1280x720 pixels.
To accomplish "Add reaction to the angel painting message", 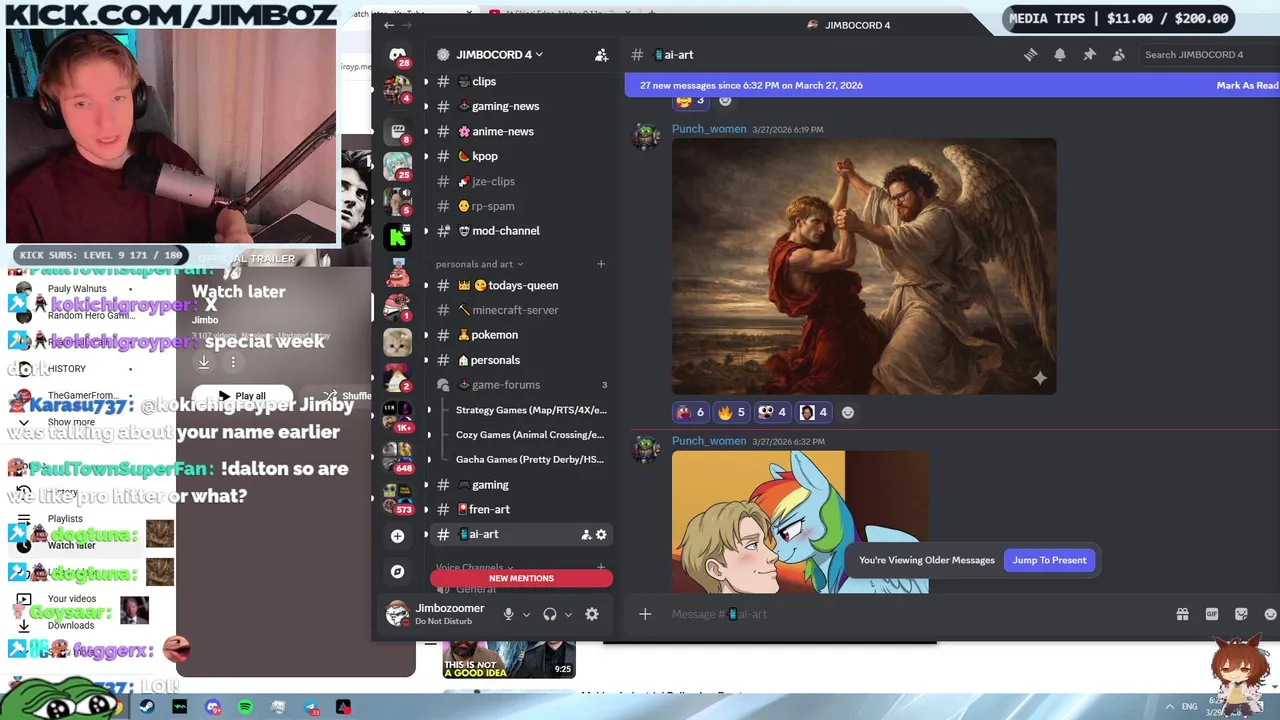I will [848, 412].
